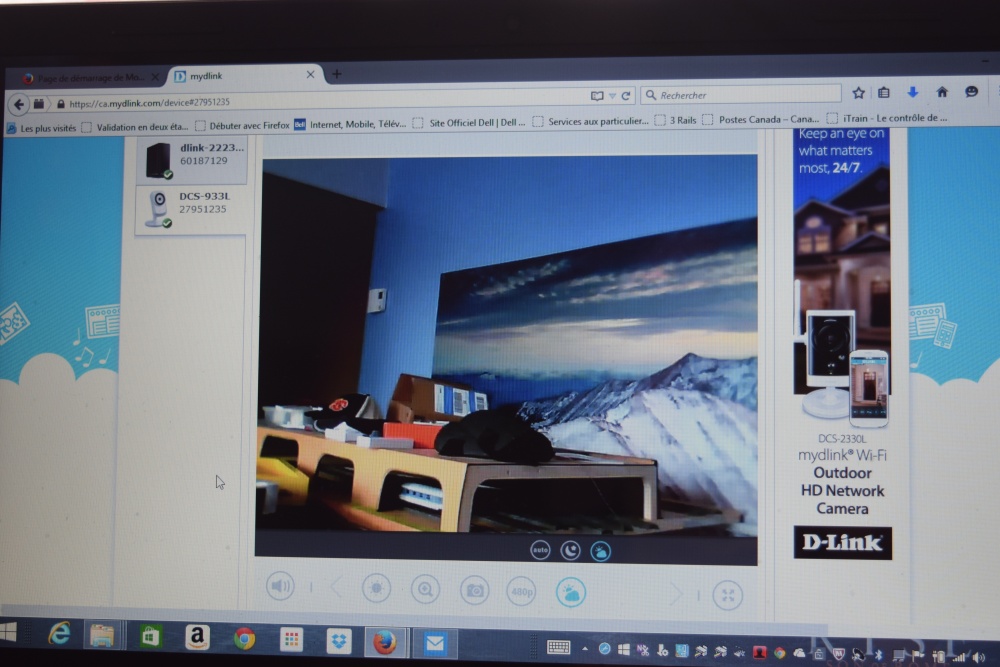This screenshot has height=667, width=1000.
Task: Click the live camera video feed
Action: pyautogui.click(x=508, y=345)
